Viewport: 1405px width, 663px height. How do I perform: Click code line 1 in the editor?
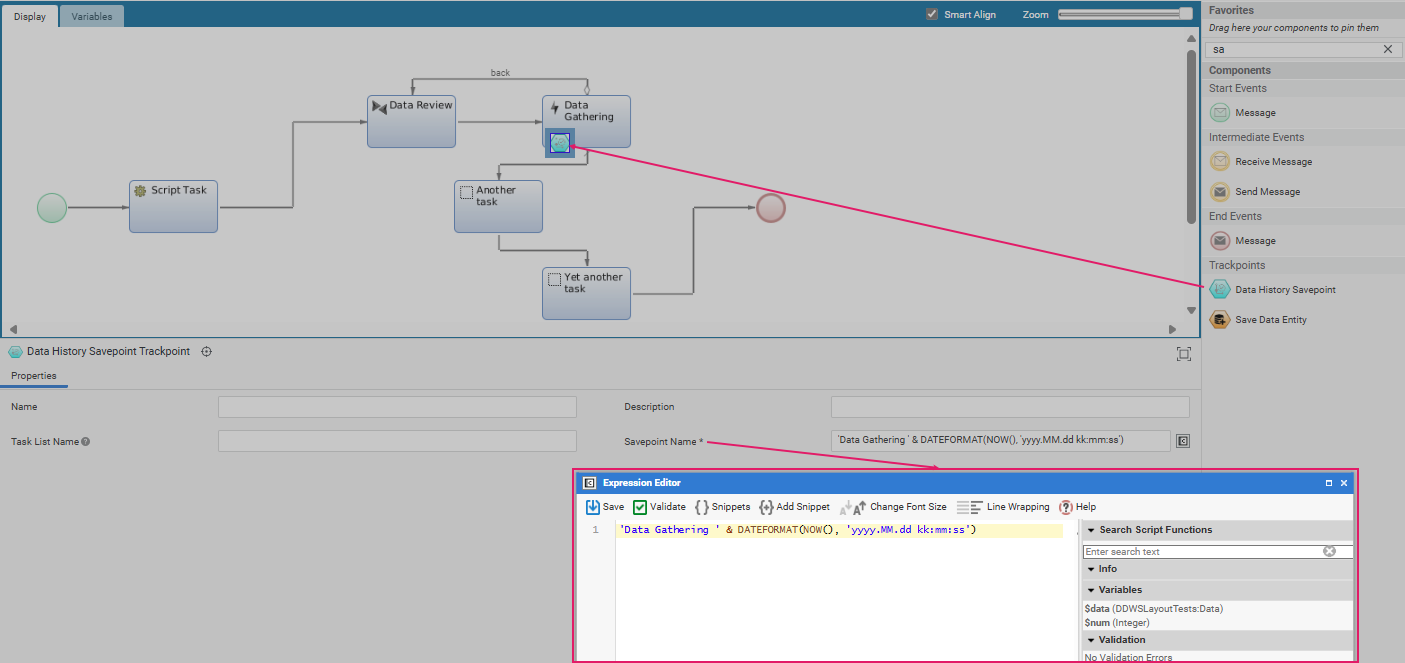click(x=840, y=530)
